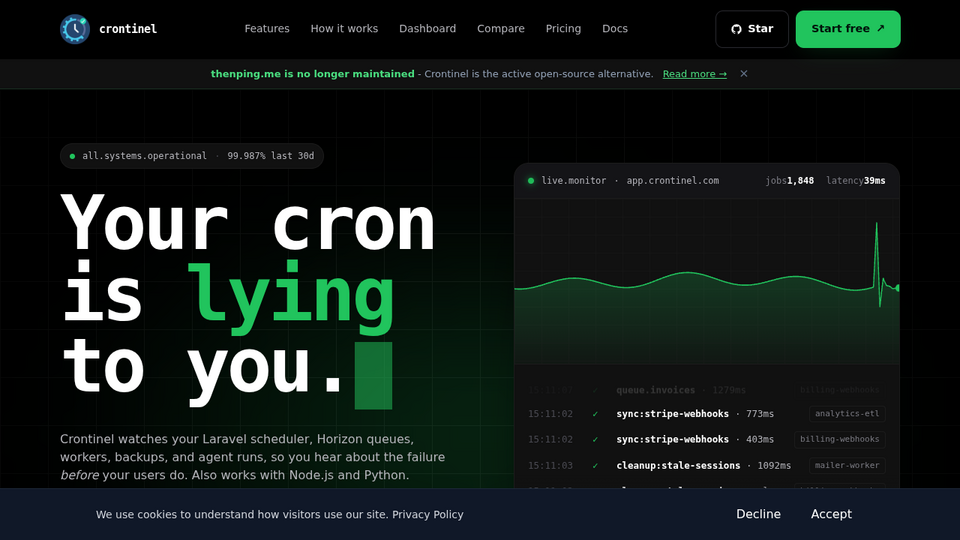Click the check mark on cleanup:stale-sessions row
Viewport: 960px width, 540px height.
click(594, 466)
